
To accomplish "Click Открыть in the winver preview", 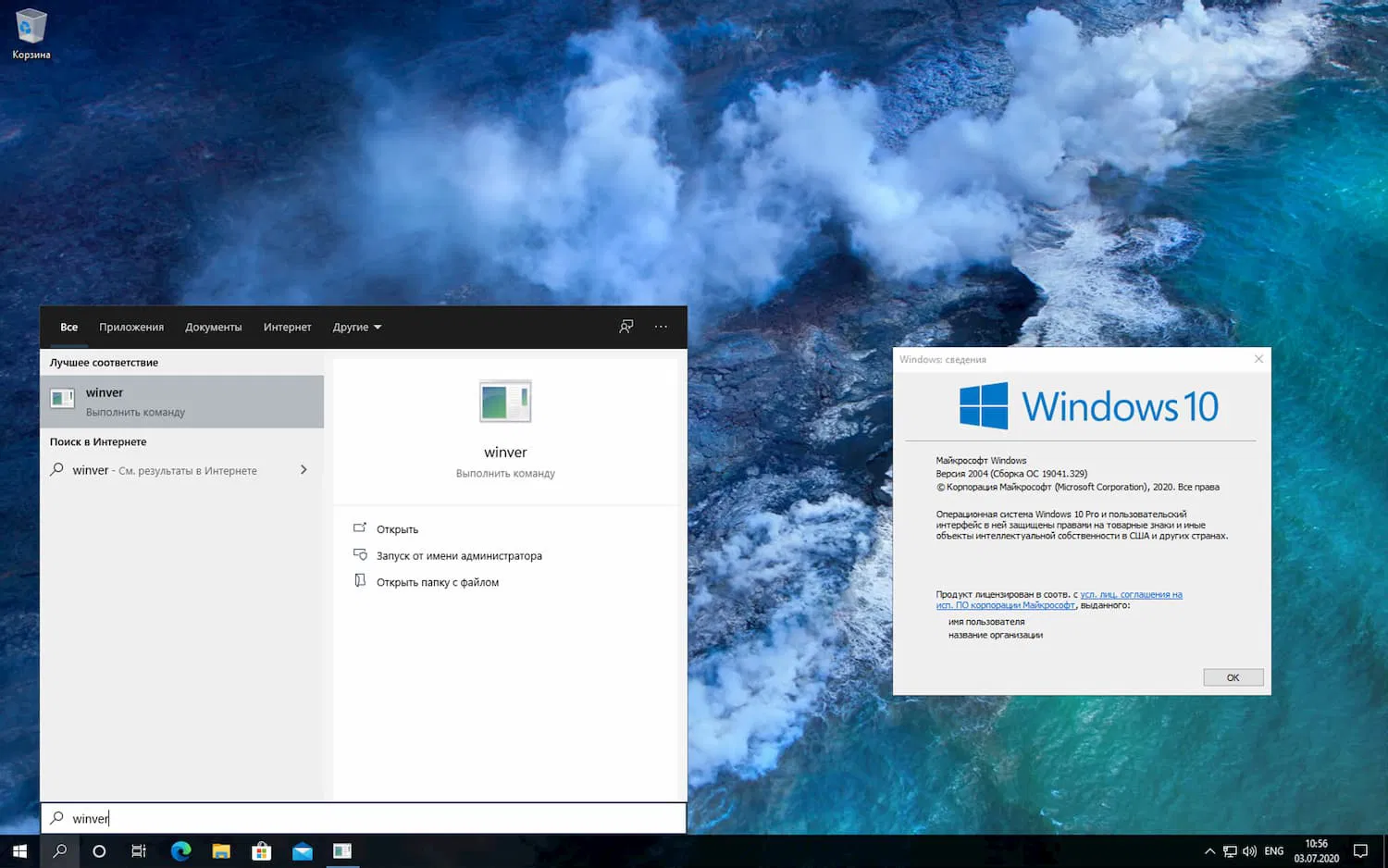I will 398,529.
